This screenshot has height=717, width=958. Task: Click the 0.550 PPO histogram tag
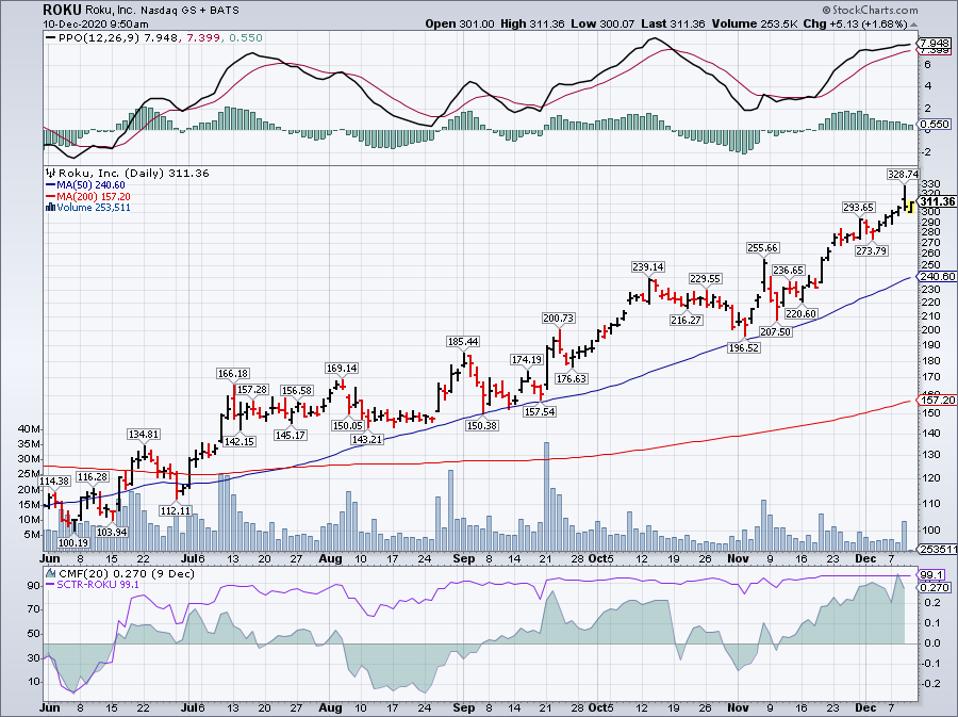[x=935, y=124]
